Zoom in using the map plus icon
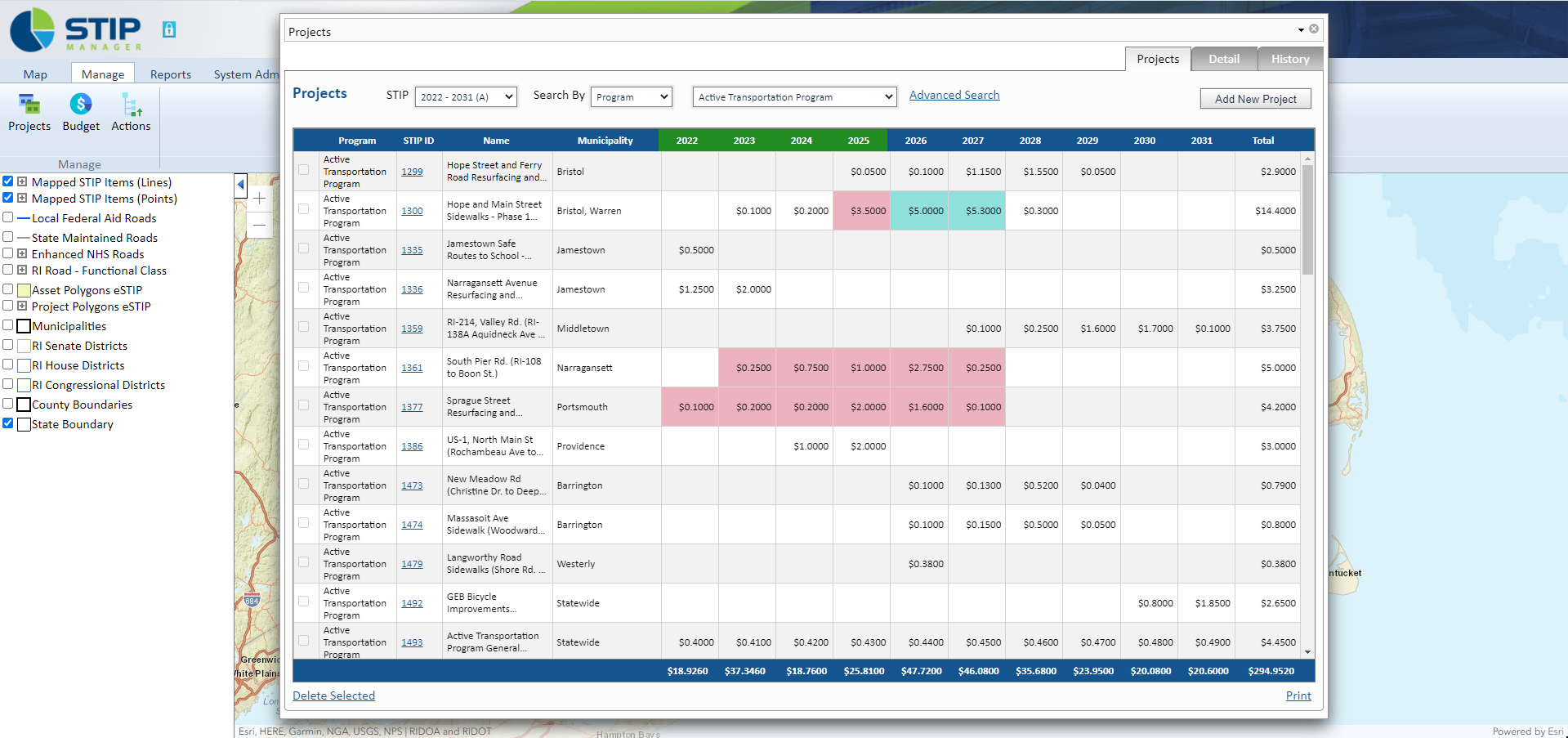Viewport: 1568px width, 738px height. point(259,198)
